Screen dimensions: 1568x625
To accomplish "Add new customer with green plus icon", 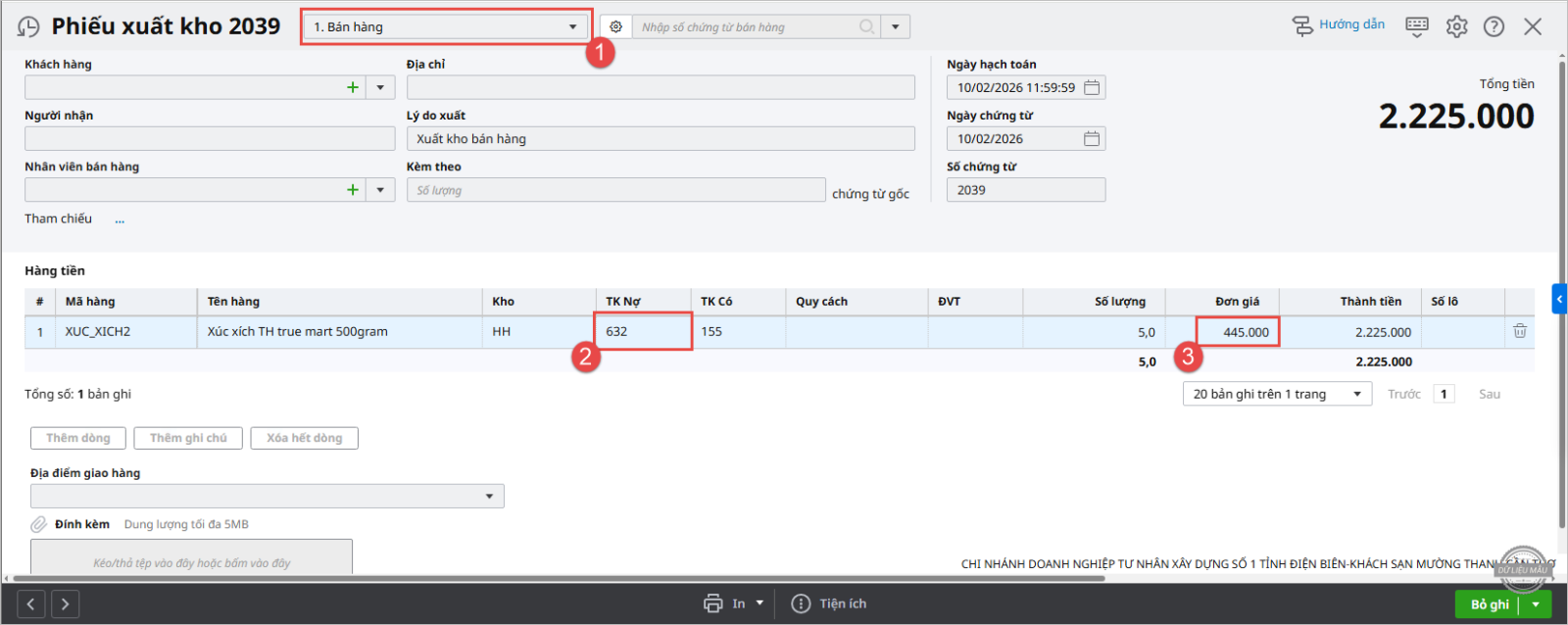I will coord(353,87).
